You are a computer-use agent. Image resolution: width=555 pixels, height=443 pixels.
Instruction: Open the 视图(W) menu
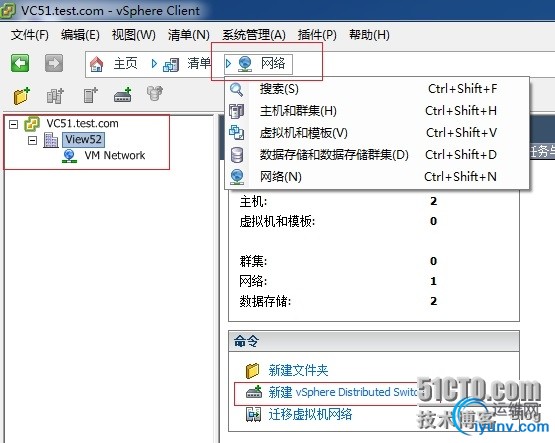pyautogui.click(x=133, y=35)
